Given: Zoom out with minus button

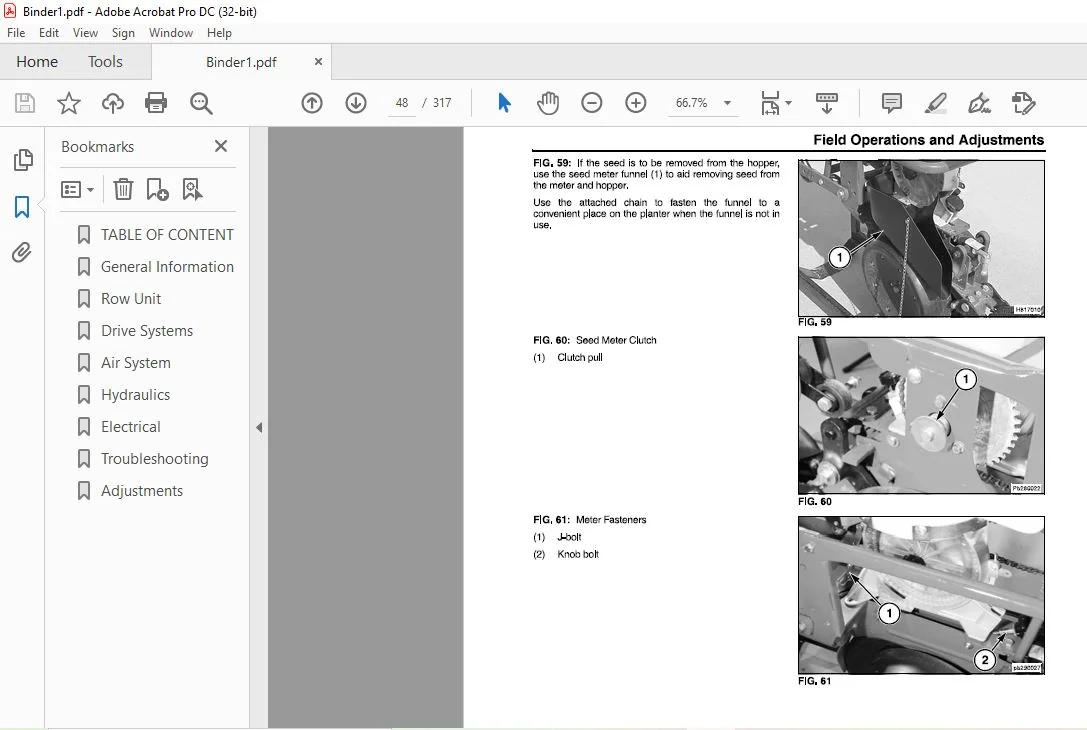Looking at the screenshot, I should [x=591, y=103].
